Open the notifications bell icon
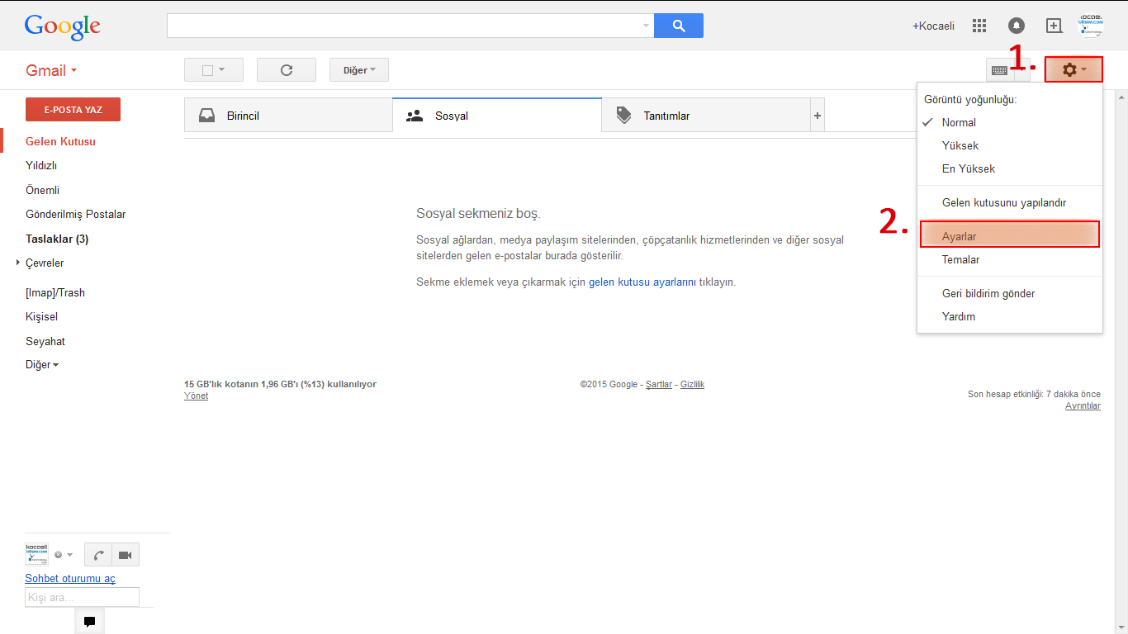The width and height of the screenshot is (1128, 634). point(1016,26)
